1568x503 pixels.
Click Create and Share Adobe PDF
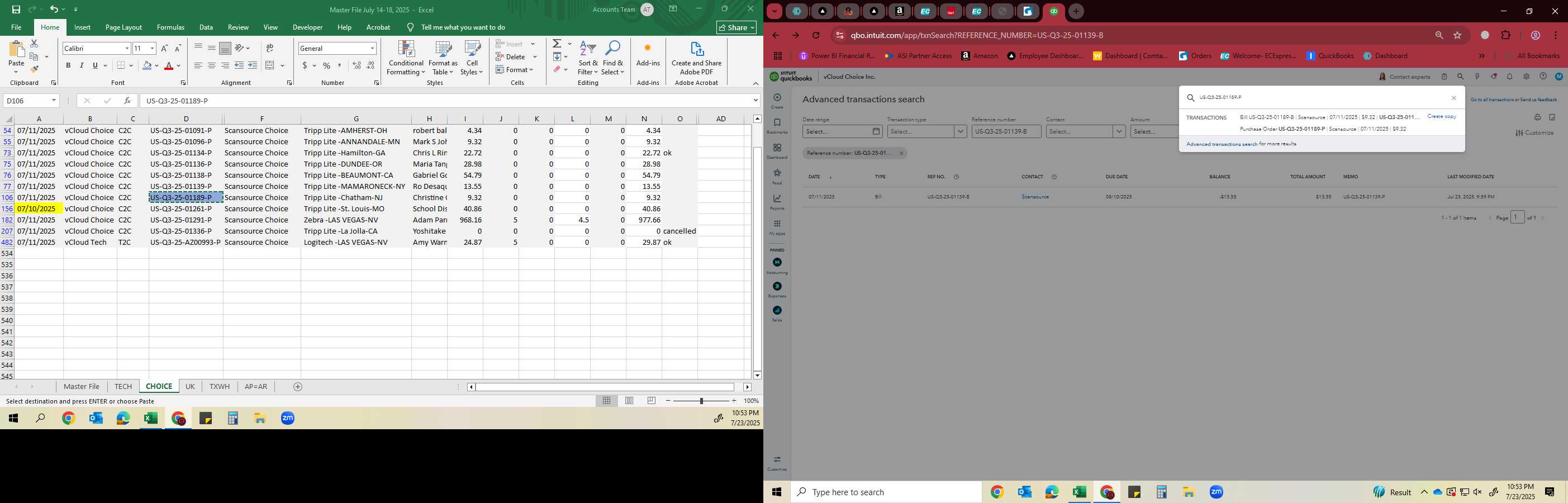(x=696, y=59)
